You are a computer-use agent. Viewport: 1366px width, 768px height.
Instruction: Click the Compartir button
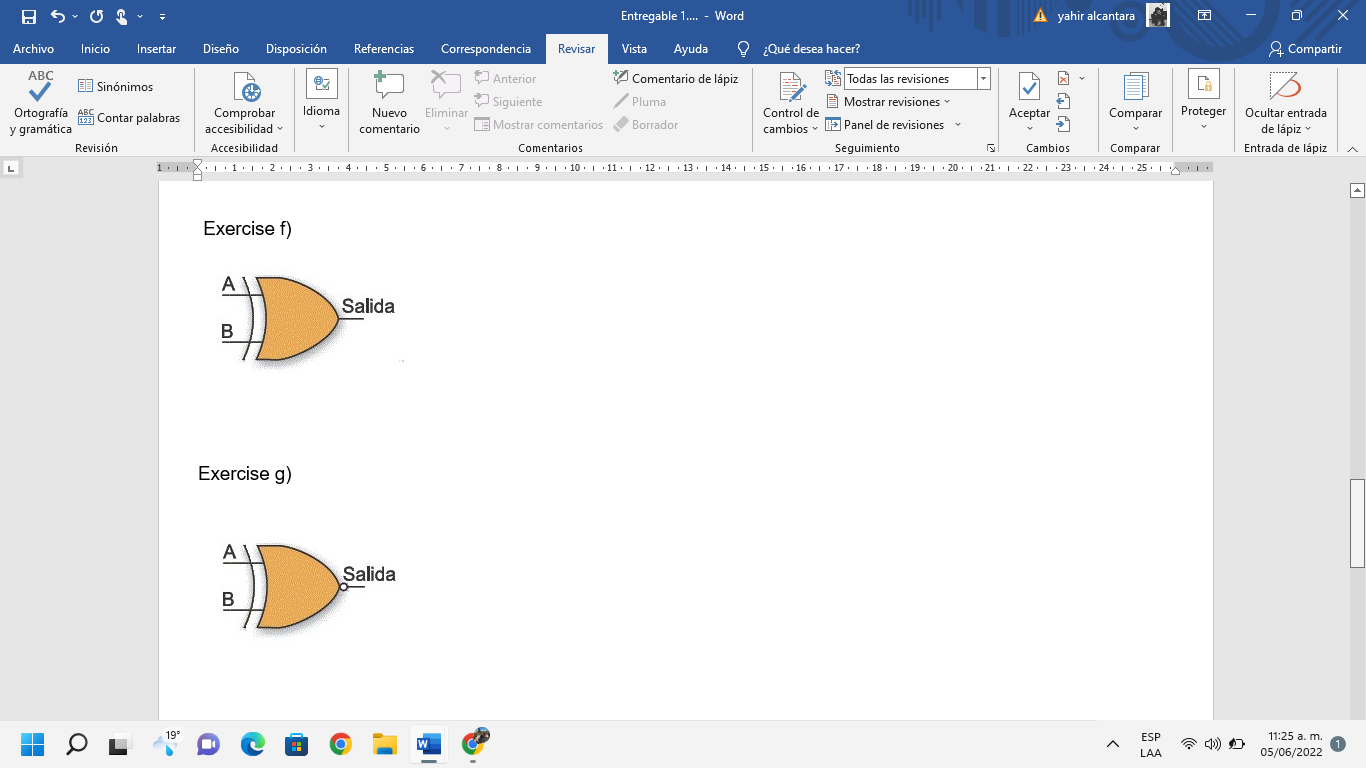pyautogui.click(x=1305, y=49)
